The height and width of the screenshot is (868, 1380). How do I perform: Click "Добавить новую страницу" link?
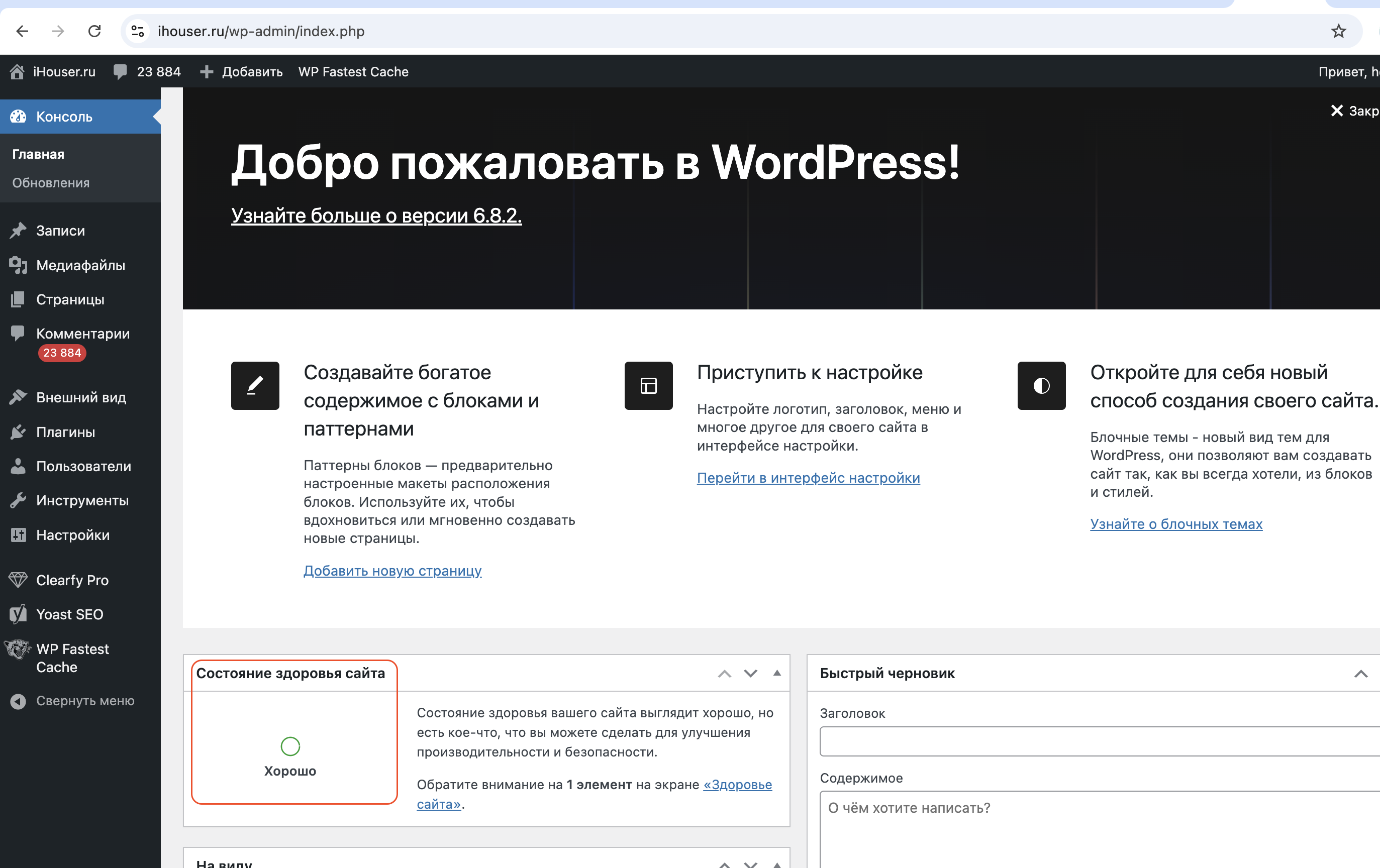tap(392, 571)
